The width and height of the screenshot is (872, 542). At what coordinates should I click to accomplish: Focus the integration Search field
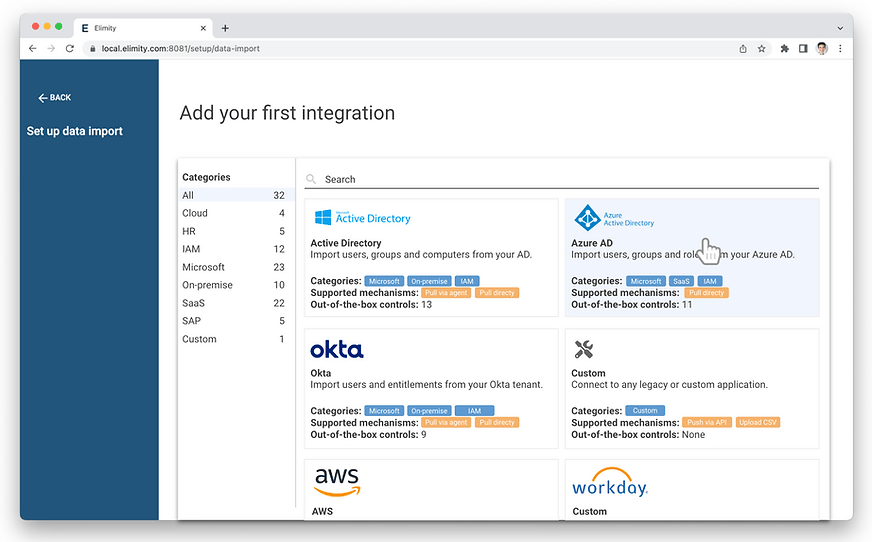point(562,180)
